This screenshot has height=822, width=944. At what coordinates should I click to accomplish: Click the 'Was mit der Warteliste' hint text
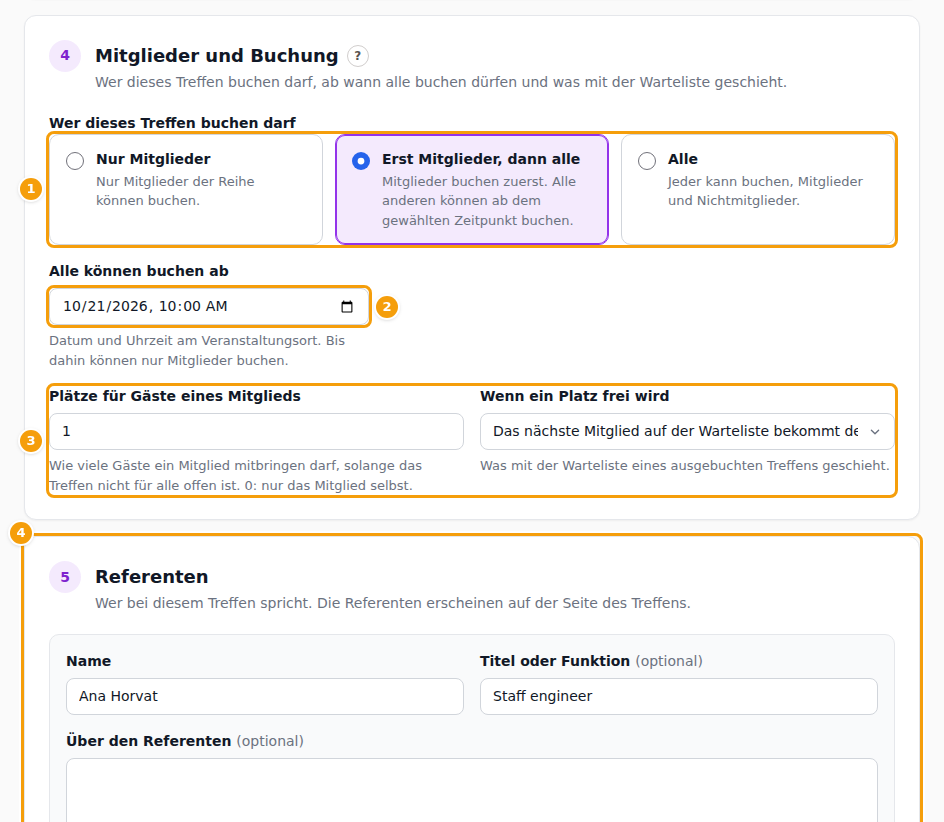pyautogui.click(x=685, y=465)
